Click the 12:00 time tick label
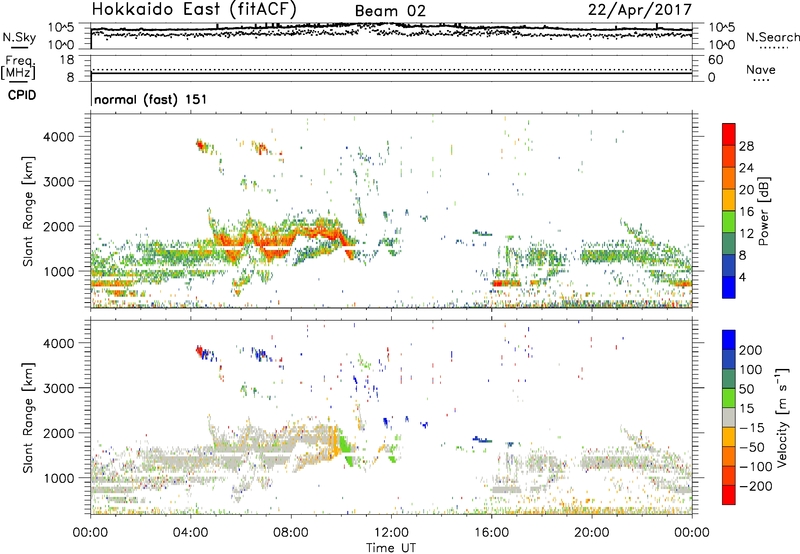 (391, 533)
